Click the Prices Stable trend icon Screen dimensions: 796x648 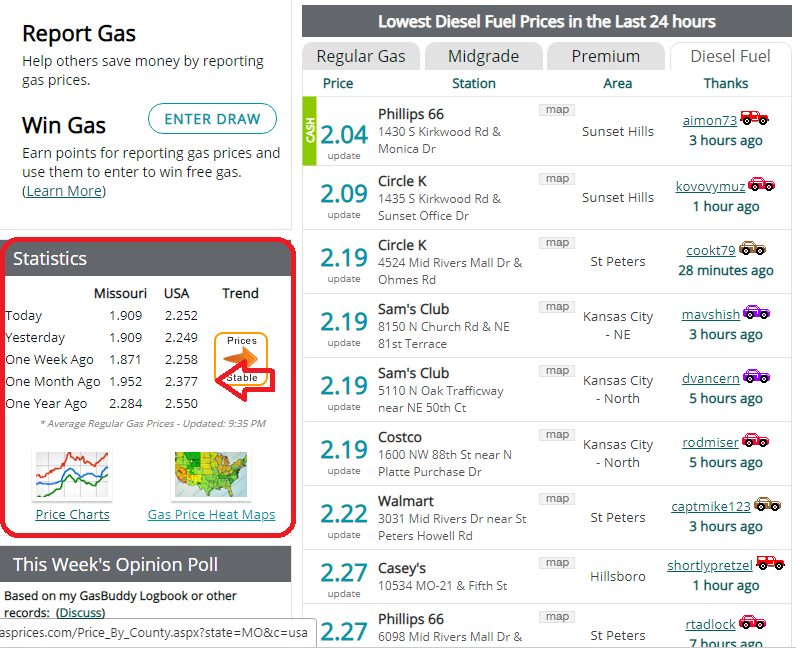[x=241, y=359]
